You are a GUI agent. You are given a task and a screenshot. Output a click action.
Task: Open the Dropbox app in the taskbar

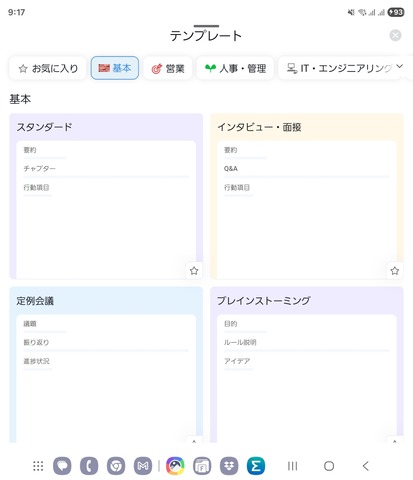pyautogui.click(x=229, y=466)
